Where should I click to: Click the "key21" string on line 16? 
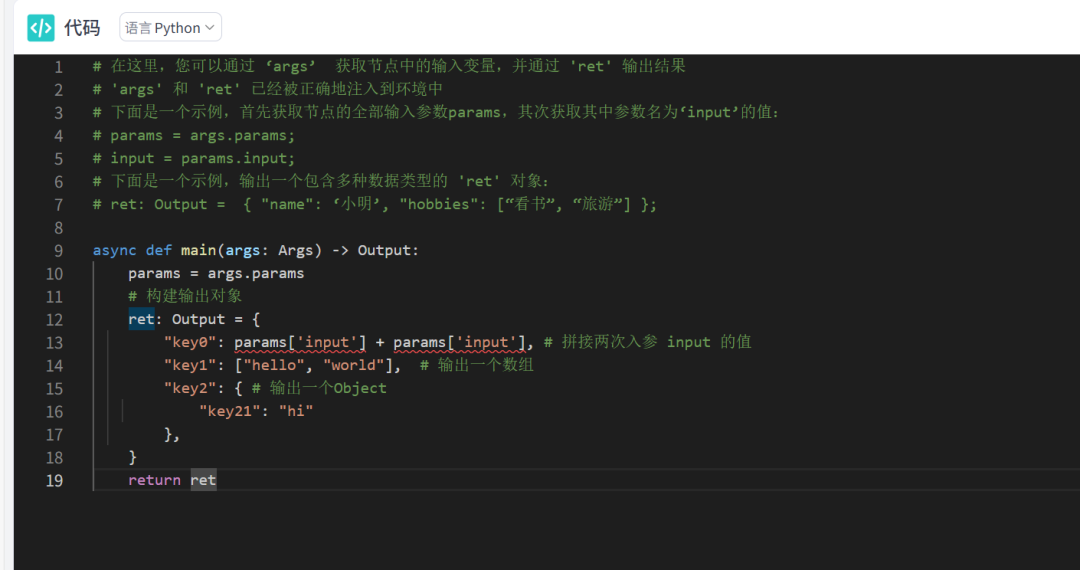point(230,412)
